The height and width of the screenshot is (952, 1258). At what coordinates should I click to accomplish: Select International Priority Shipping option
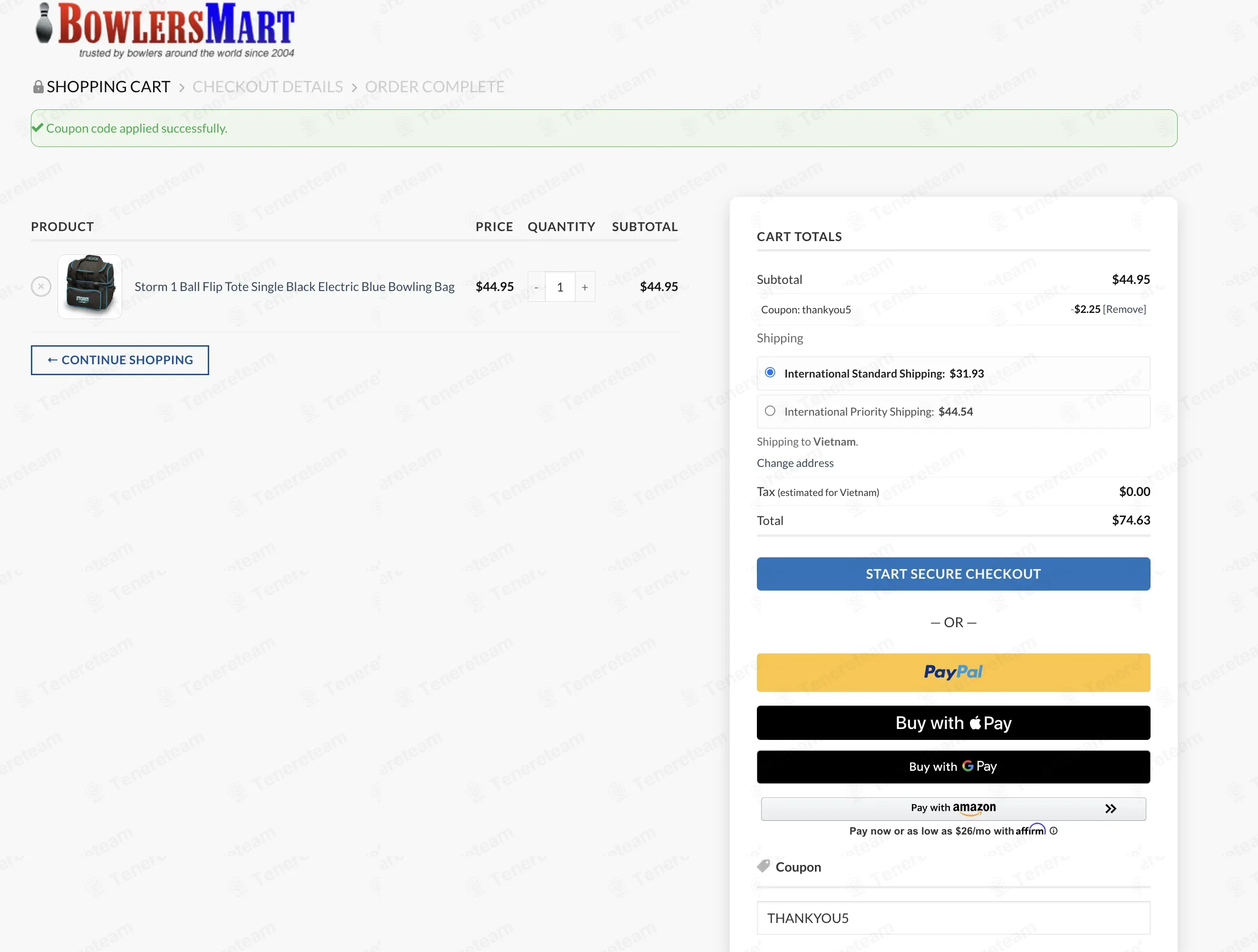pyautogui.click(x=770, y=410)
